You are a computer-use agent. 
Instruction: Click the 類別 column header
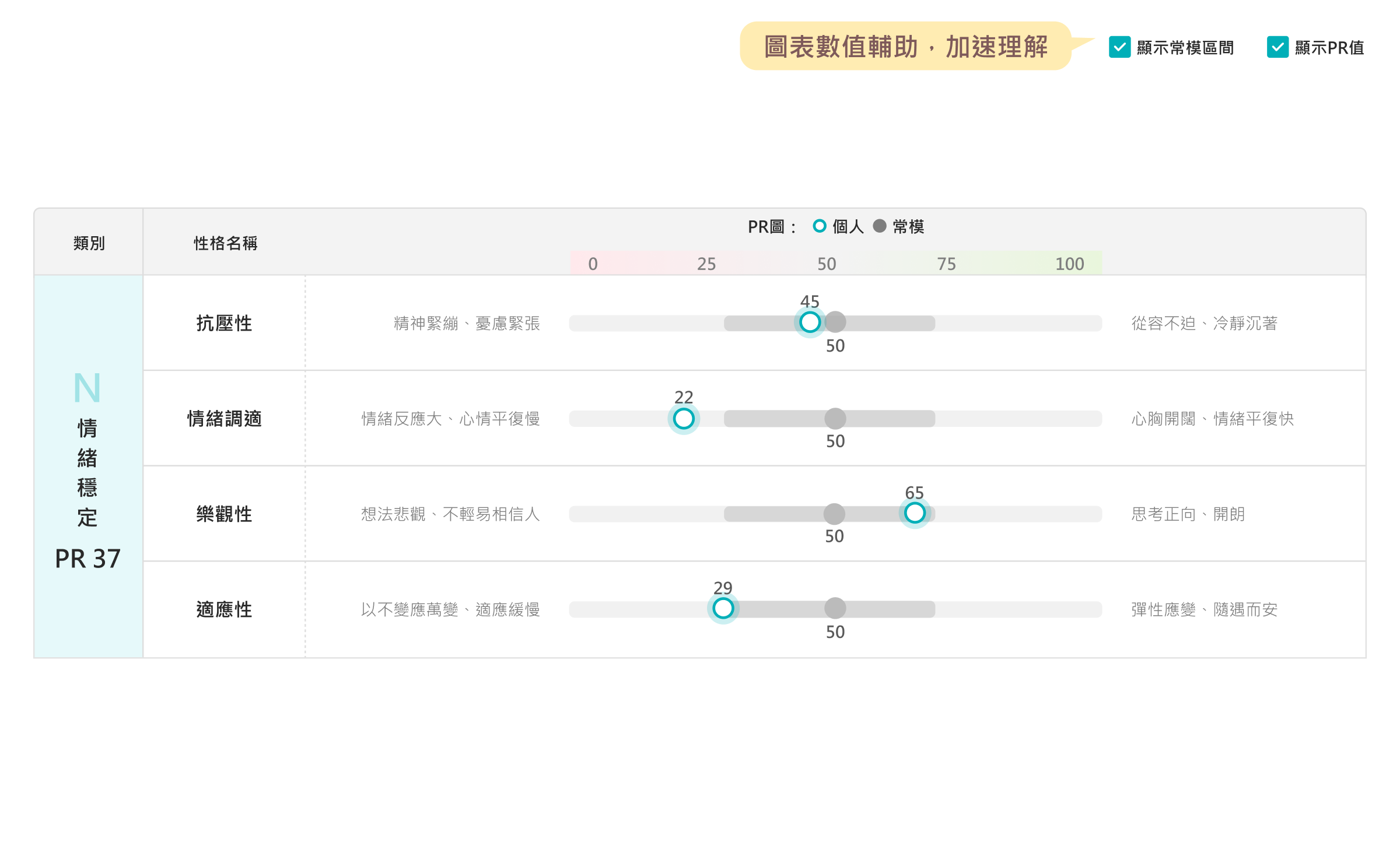click(89, 243)
